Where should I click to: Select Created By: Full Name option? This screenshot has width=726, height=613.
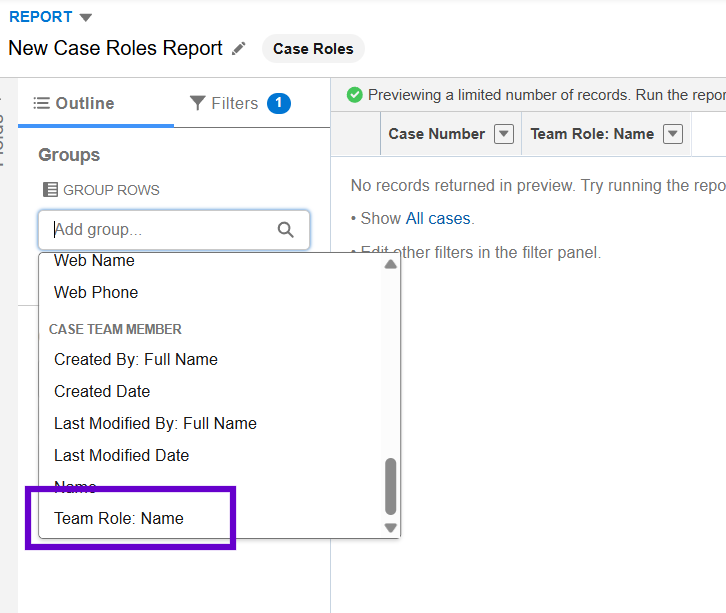click(x=136, y=359)
